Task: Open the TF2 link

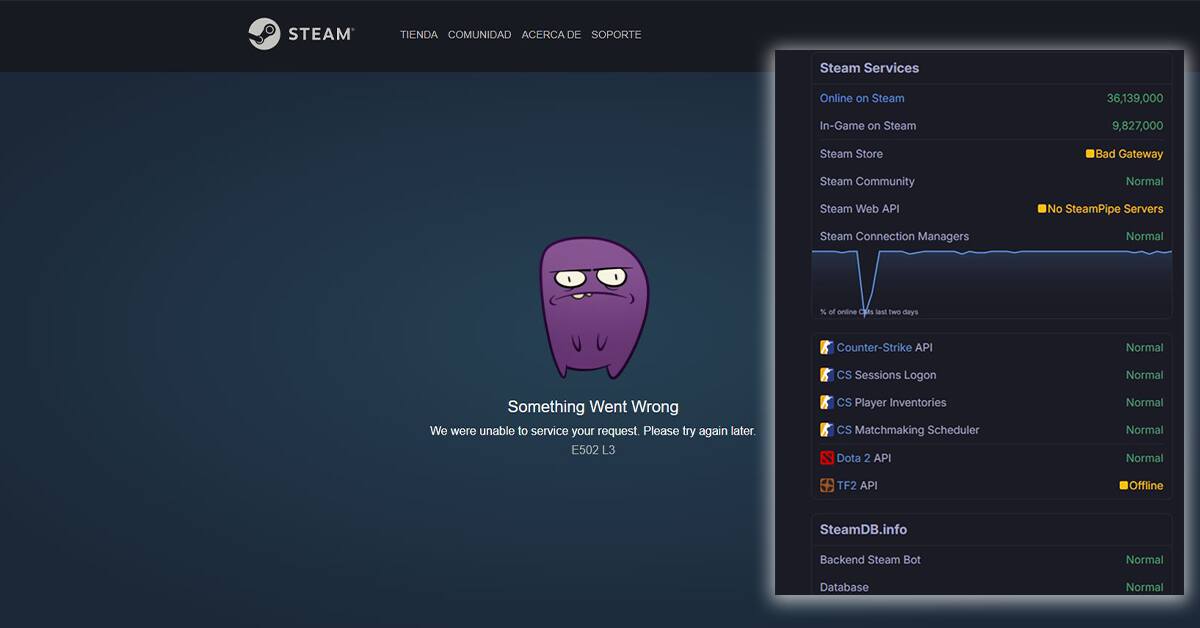Action: [847, 486]
